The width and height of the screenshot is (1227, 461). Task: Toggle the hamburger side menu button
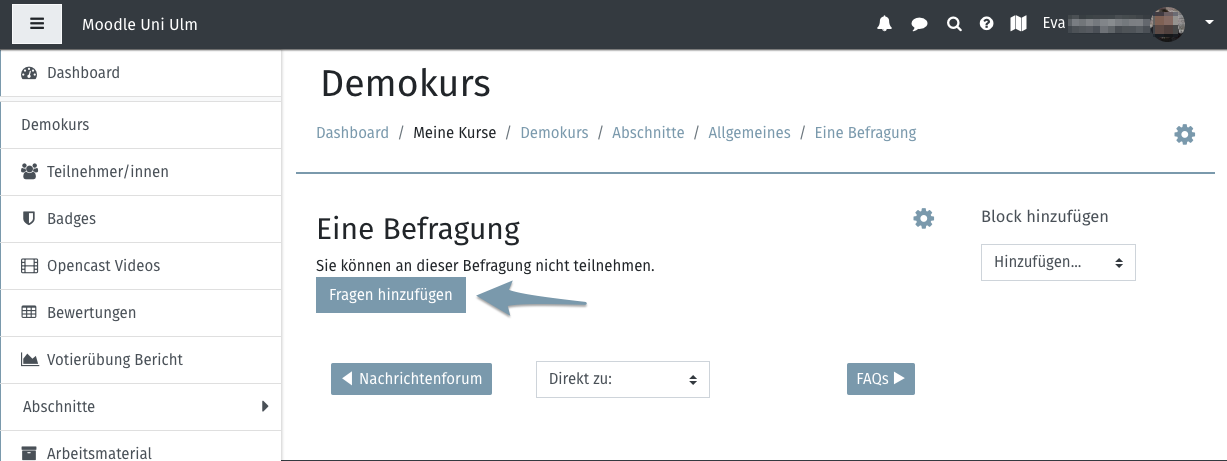click(37, 24)
